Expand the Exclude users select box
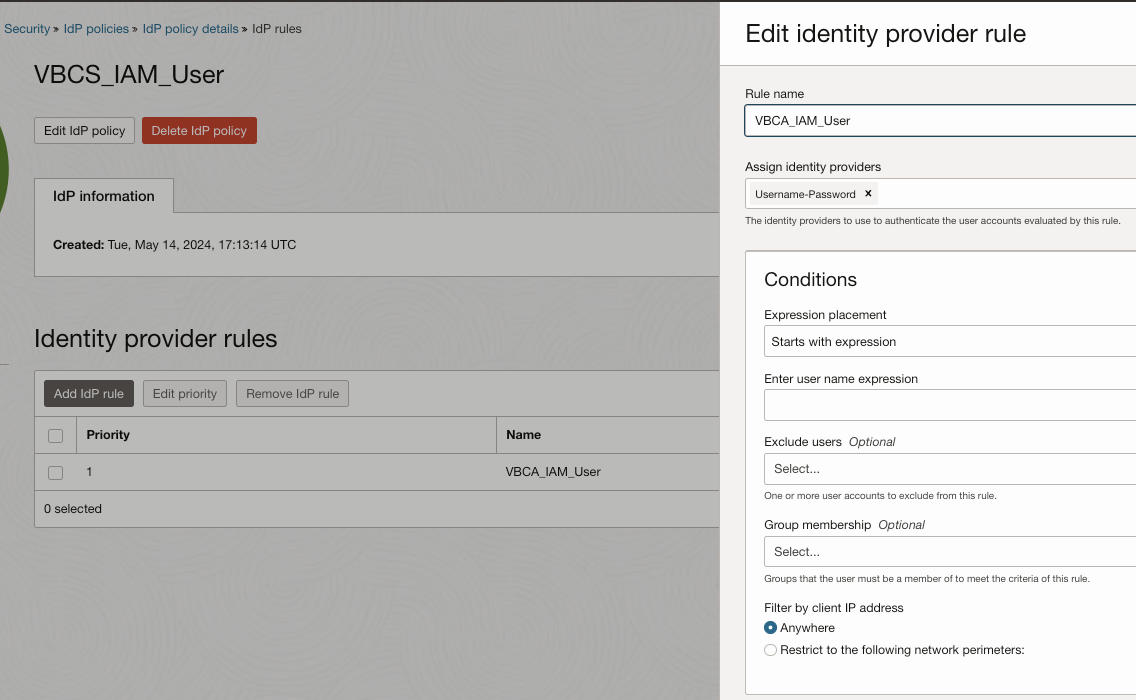This screenshot has width=1136, height=700. click(948, 469)
